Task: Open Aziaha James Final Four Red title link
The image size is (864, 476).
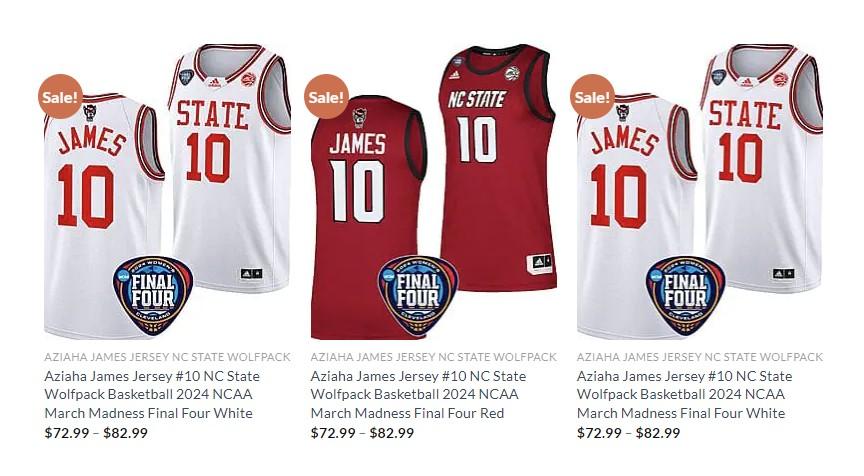Action: pyautogui.click(x=418, y=394)
